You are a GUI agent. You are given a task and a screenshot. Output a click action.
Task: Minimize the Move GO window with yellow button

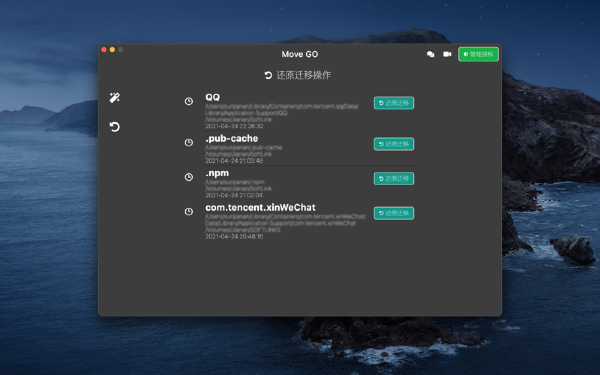112,50
